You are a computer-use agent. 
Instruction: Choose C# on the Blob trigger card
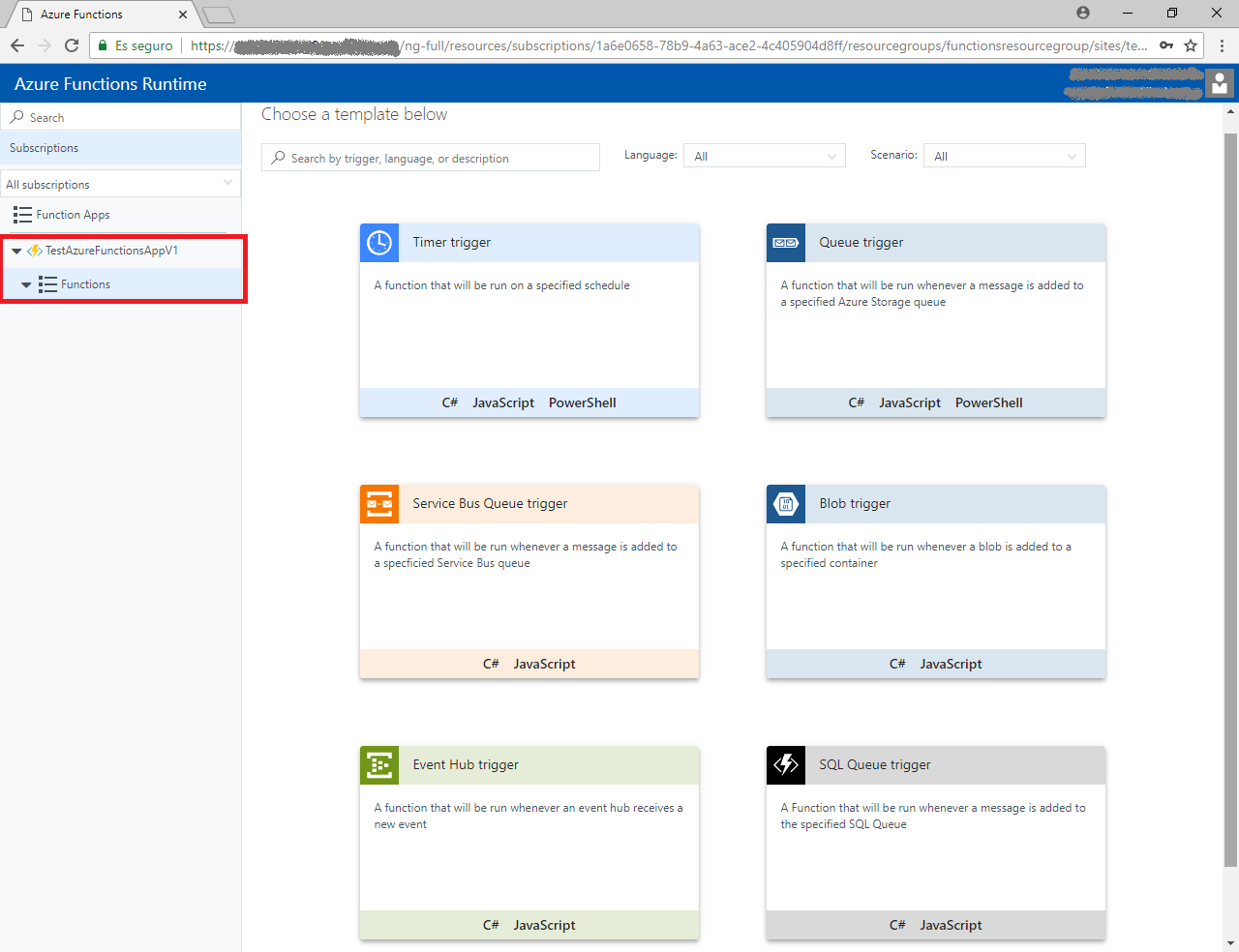(x=897, y=664)
